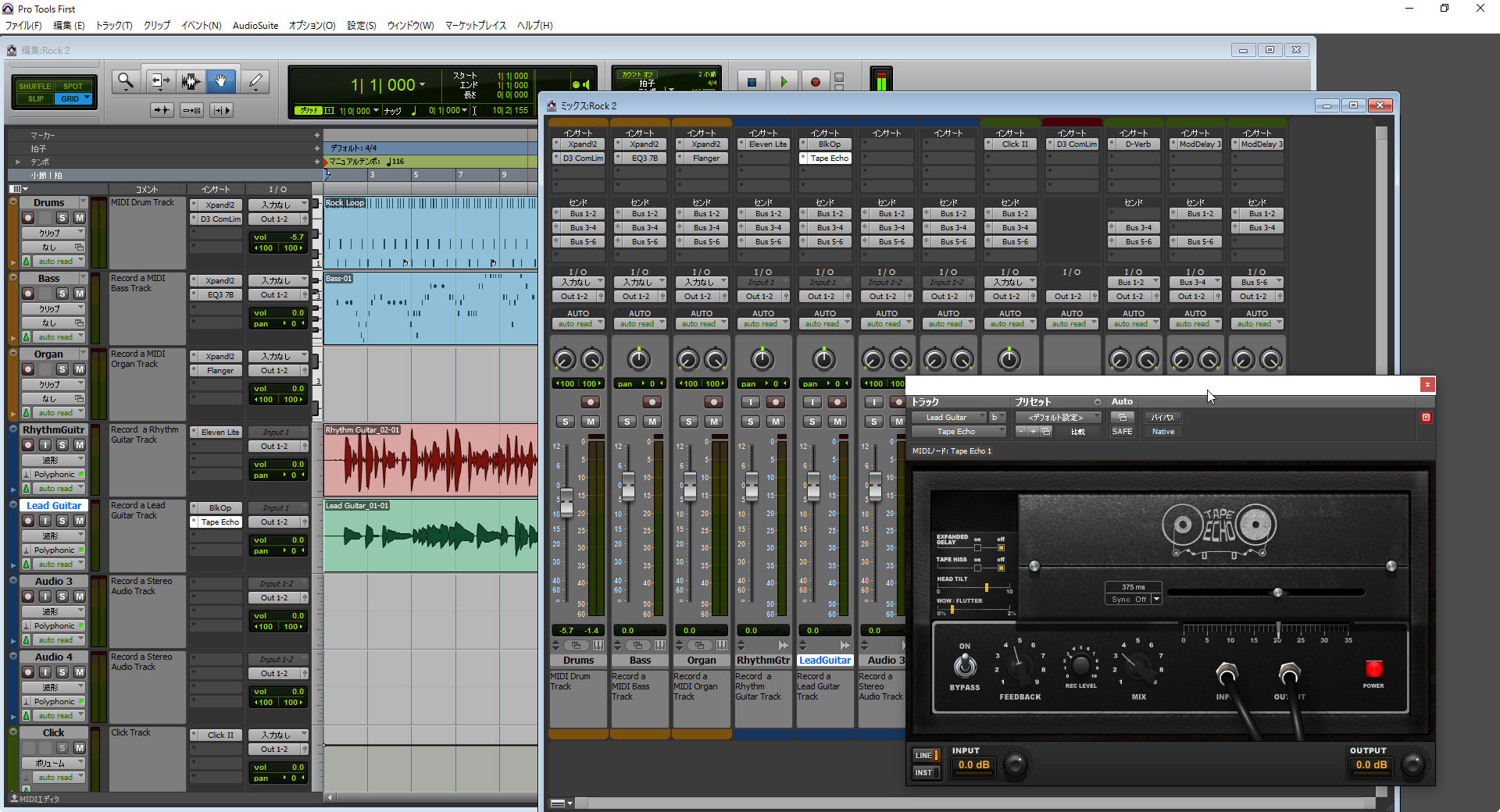Select the Zoomer magnifying glass tool
Viewport: 1500px width, 812px height.
126,81
